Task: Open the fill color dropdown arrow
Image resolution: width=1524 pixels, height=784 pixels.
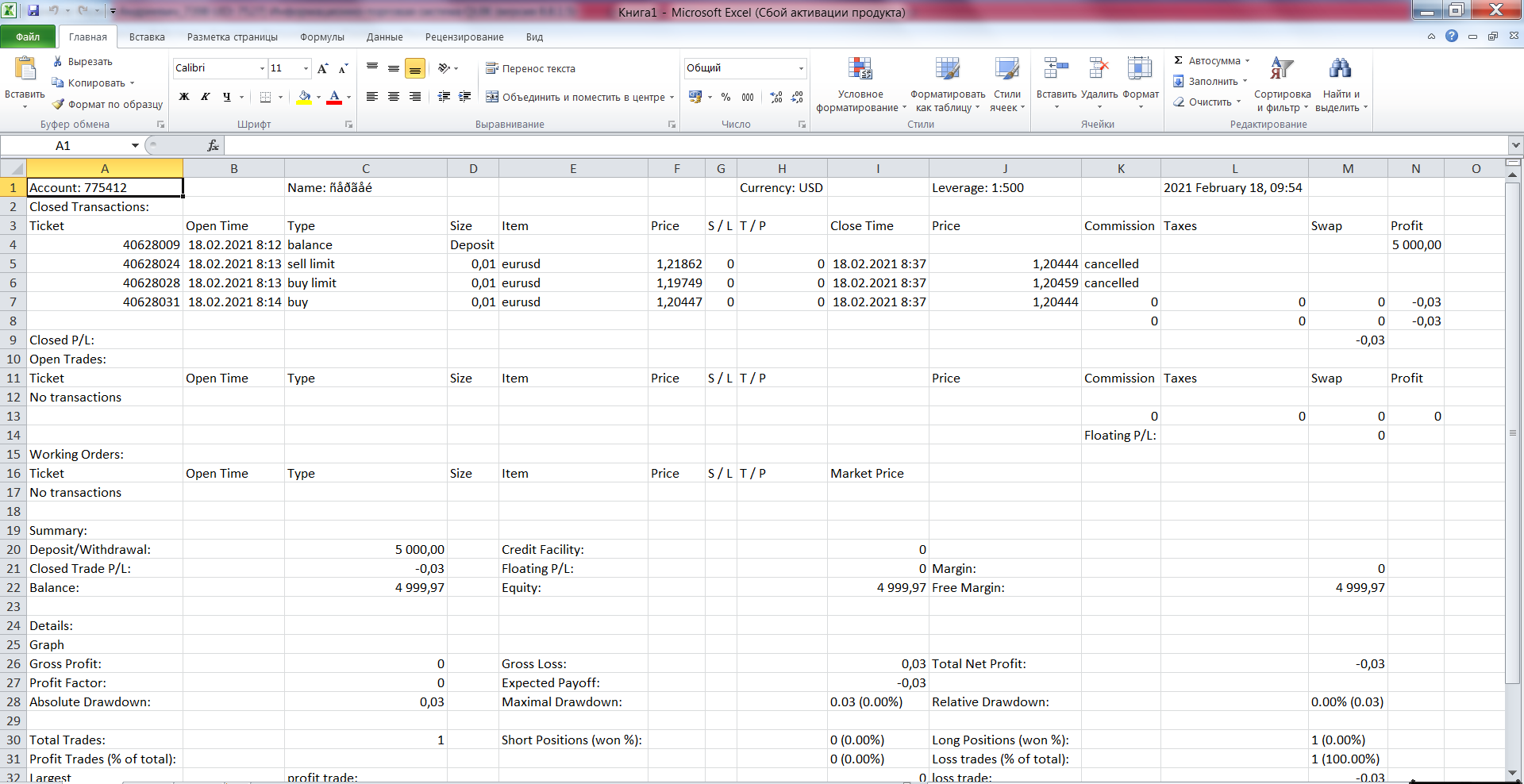Action: coord(318,98)
